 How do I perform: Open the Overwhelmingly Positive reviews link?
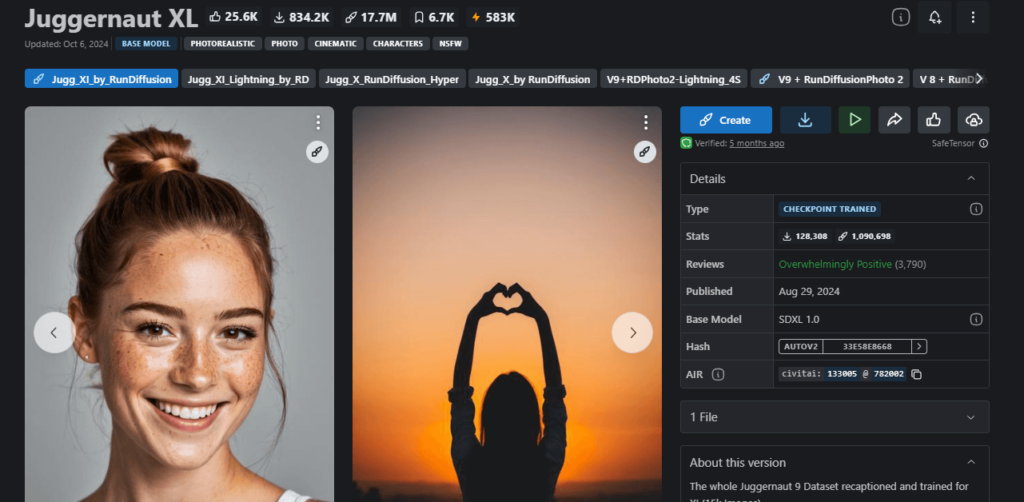tap(833, 264)
